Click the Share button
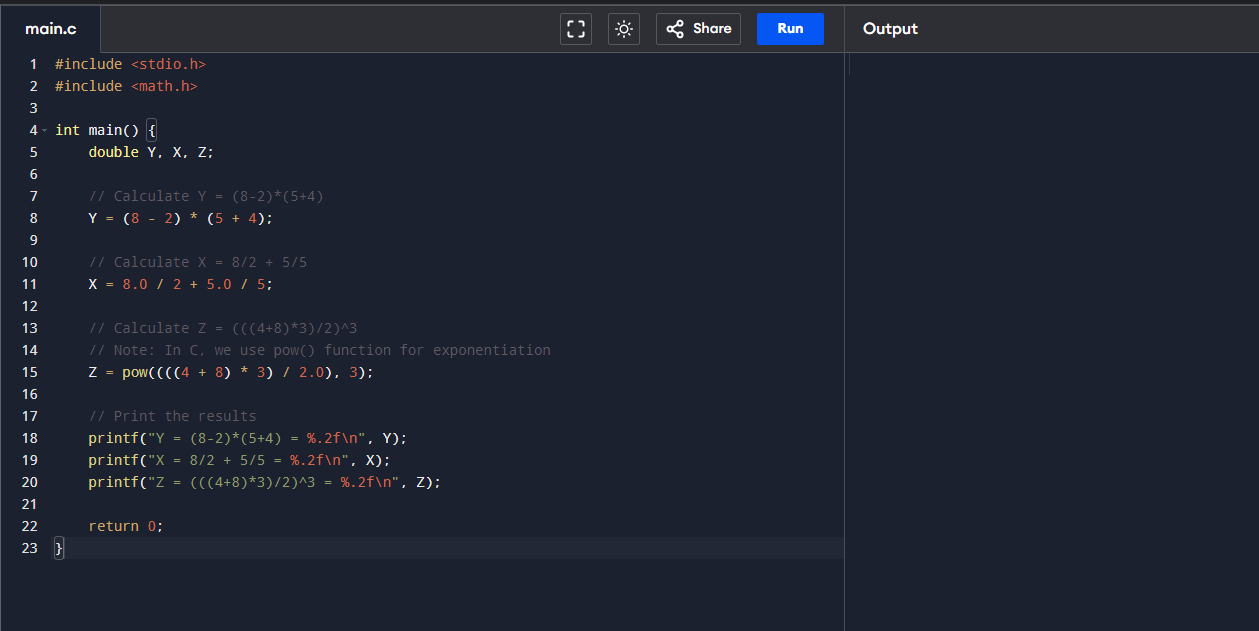 [x=698, y=29]
